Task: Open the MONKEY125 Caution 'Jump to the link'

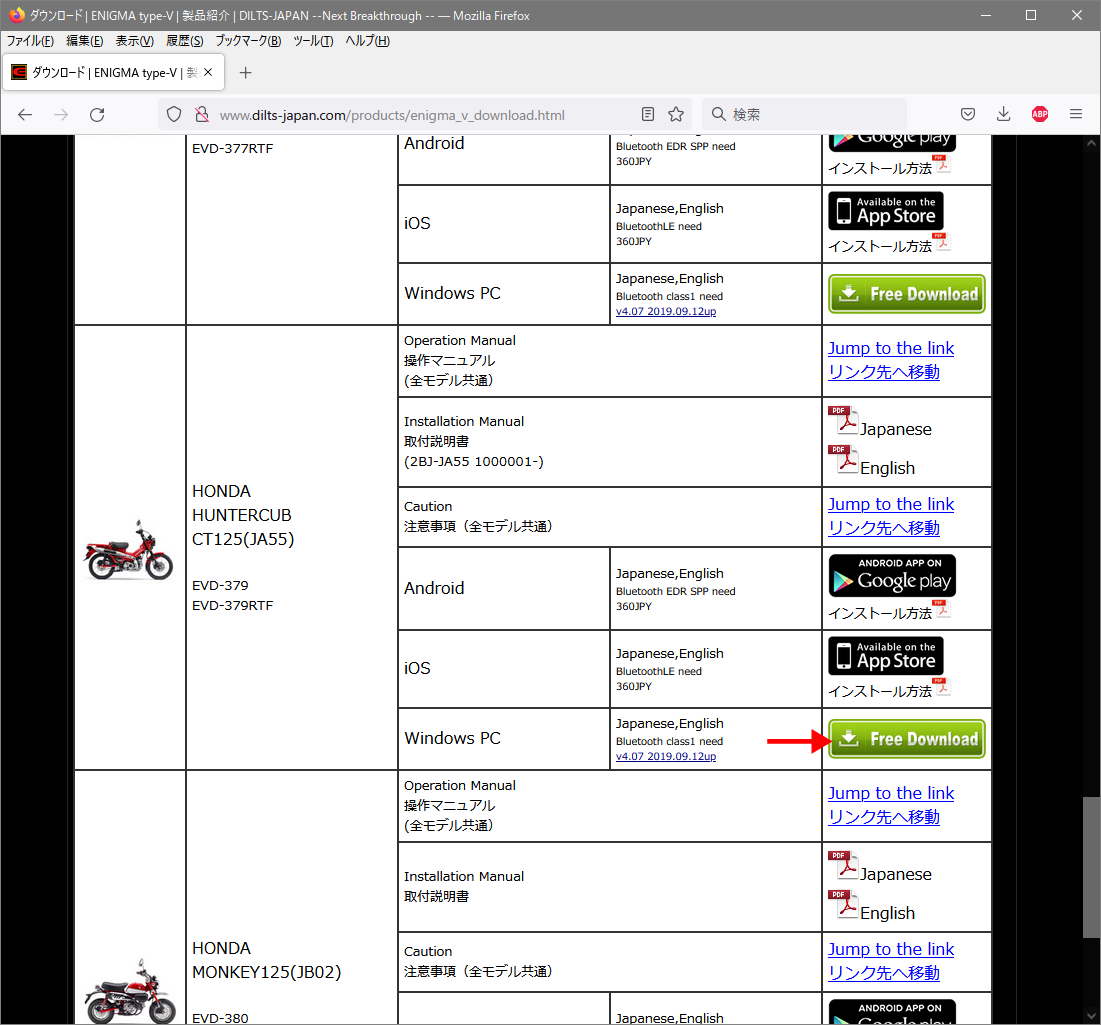Action: [x=890, y=949]
